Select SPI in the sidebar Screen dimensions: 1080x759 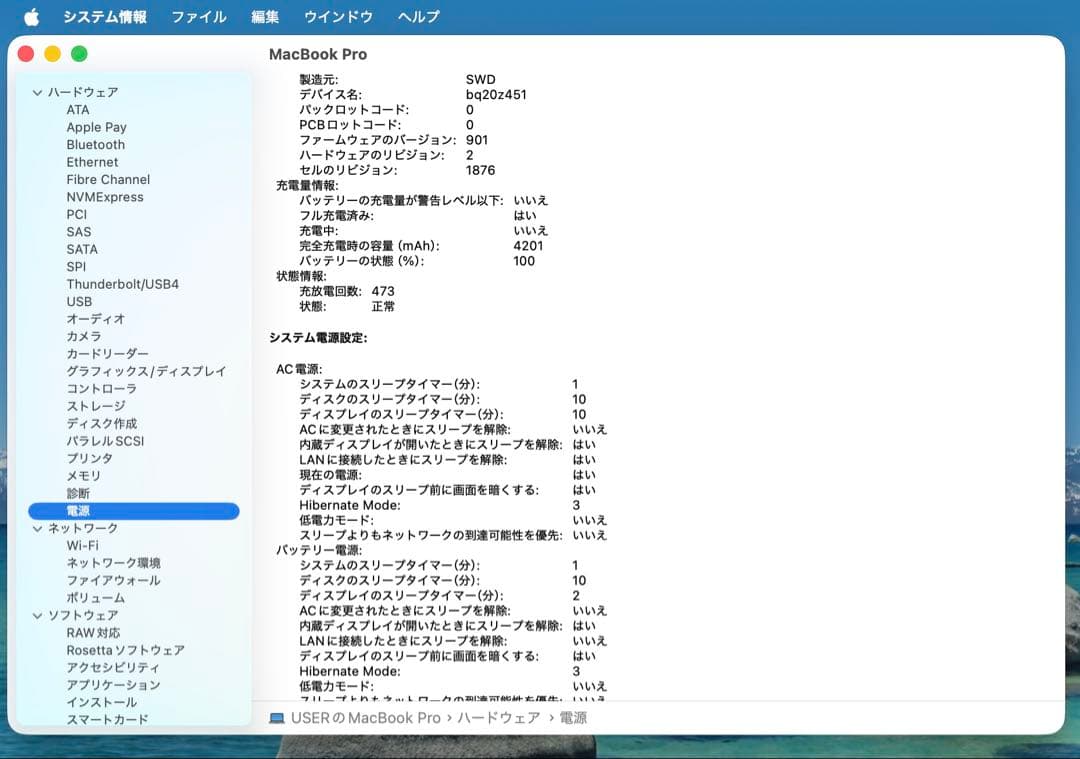[76, 267]
